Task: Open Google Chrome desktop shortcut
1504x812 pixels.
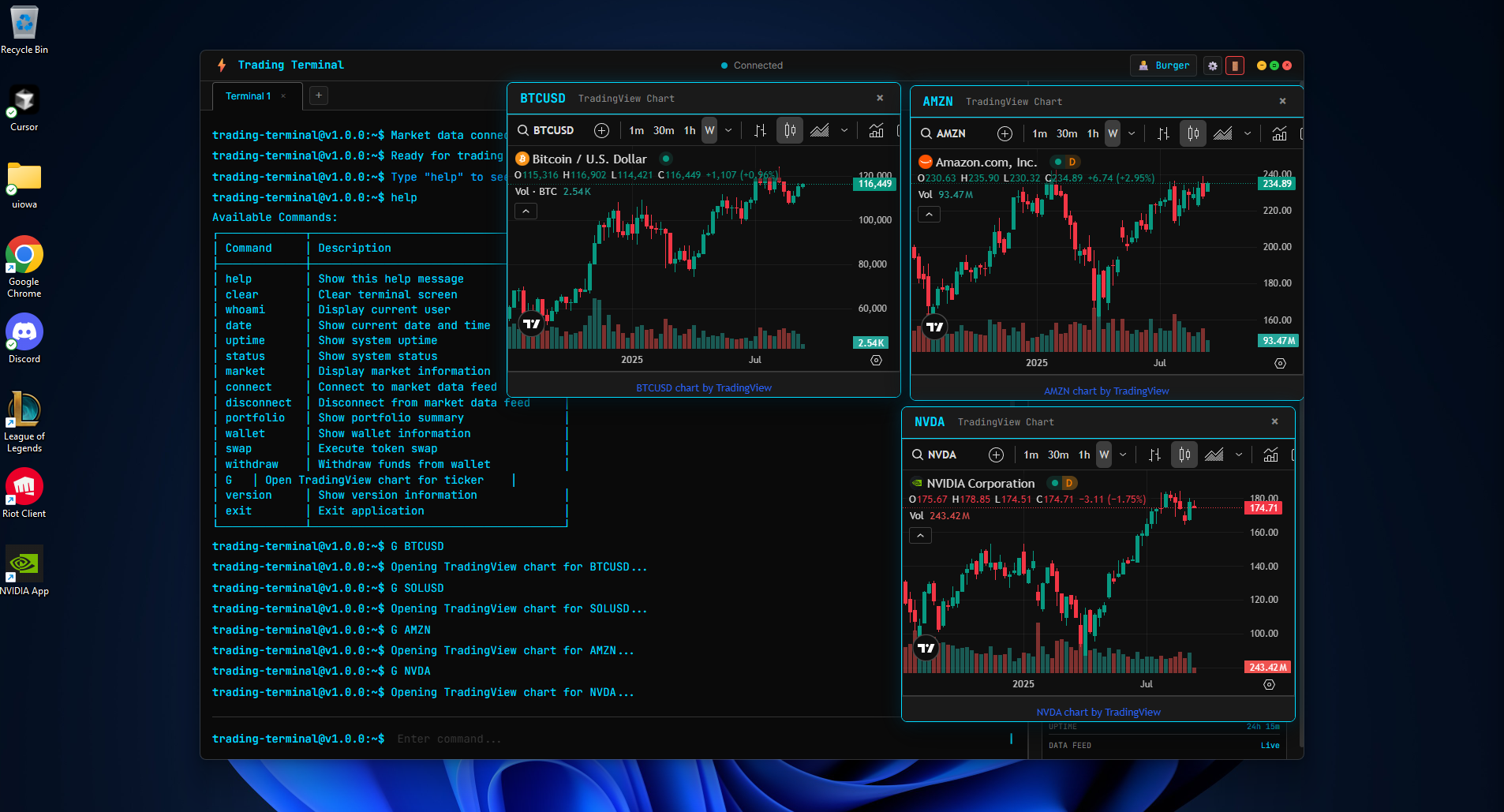Action: tap(24, 267)
